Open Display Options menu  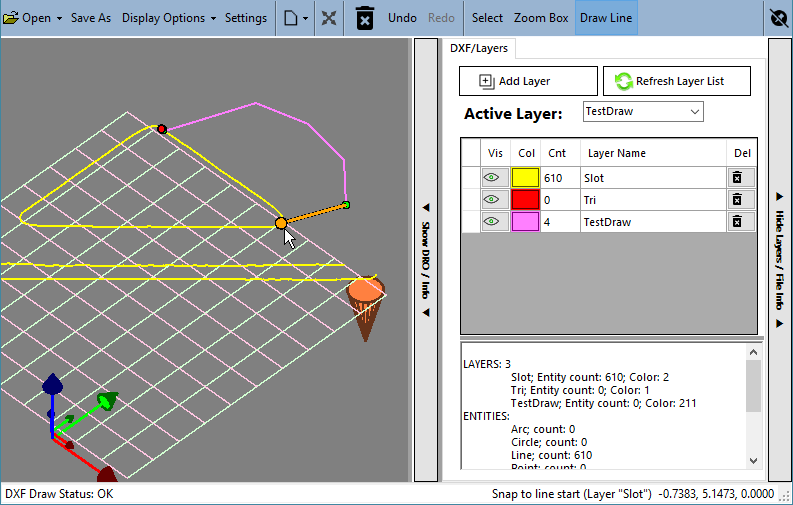point(168,18)
